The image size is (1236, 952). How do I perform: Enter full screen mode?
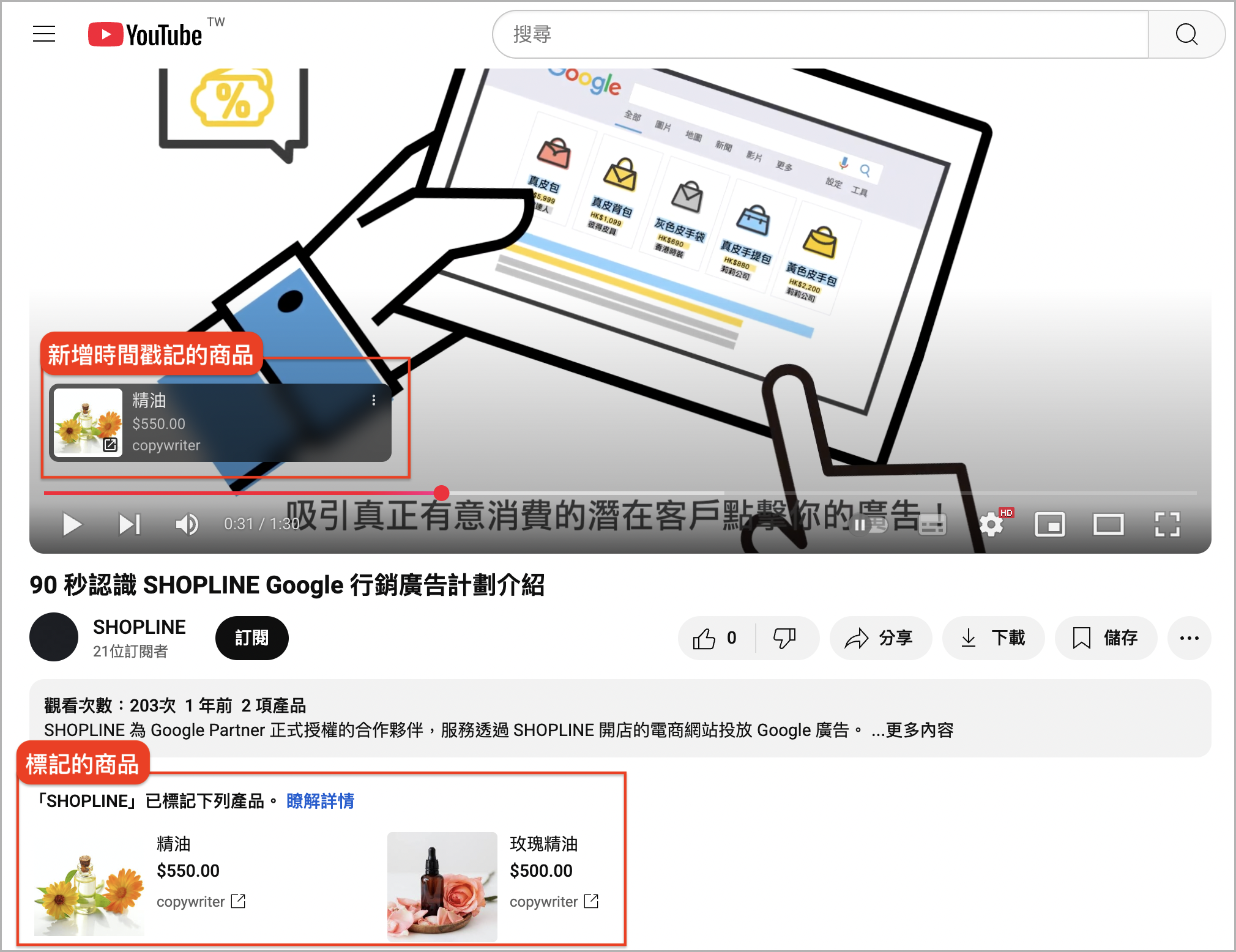click(x=1167, y=524)
